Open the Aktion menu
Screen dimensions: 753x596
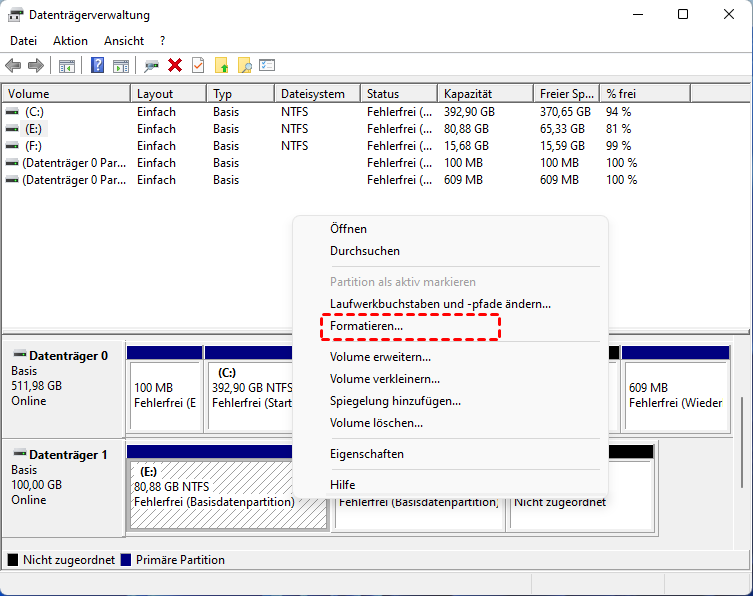70,41
